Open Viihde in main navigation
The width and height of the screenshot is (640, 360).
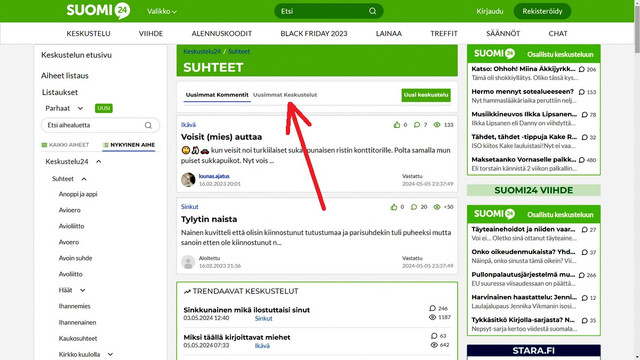pyautogui.click(x=151, y=33)
